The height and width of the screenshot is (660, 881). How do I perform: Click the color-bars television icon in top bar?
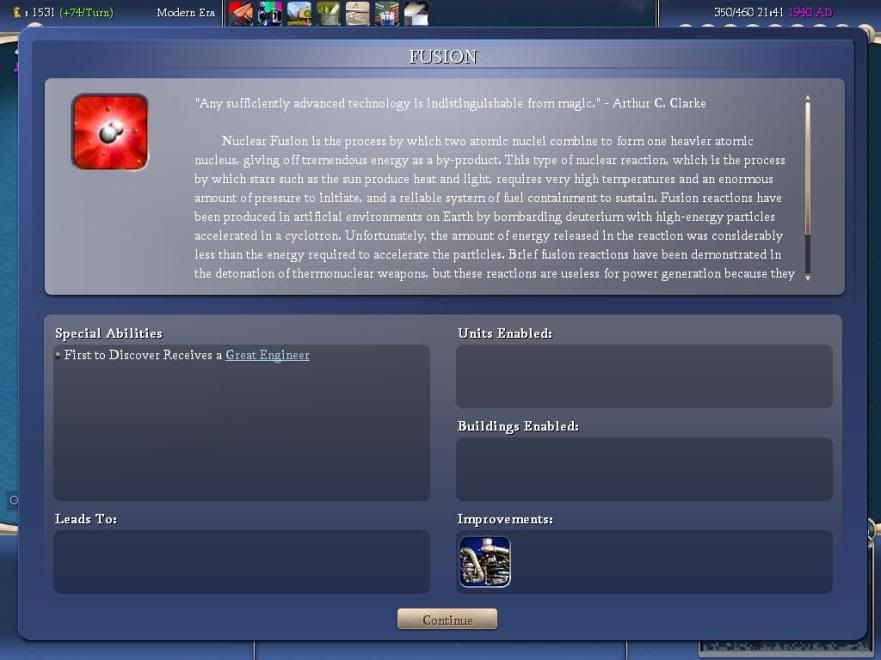[x=270, y=13]
